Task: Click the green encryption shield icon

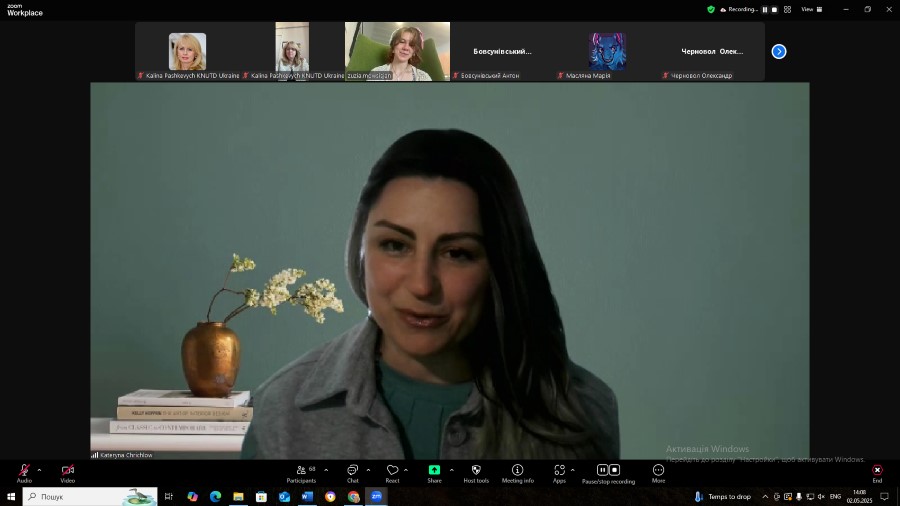Action: pyautogui.click(x=711, y=9)
